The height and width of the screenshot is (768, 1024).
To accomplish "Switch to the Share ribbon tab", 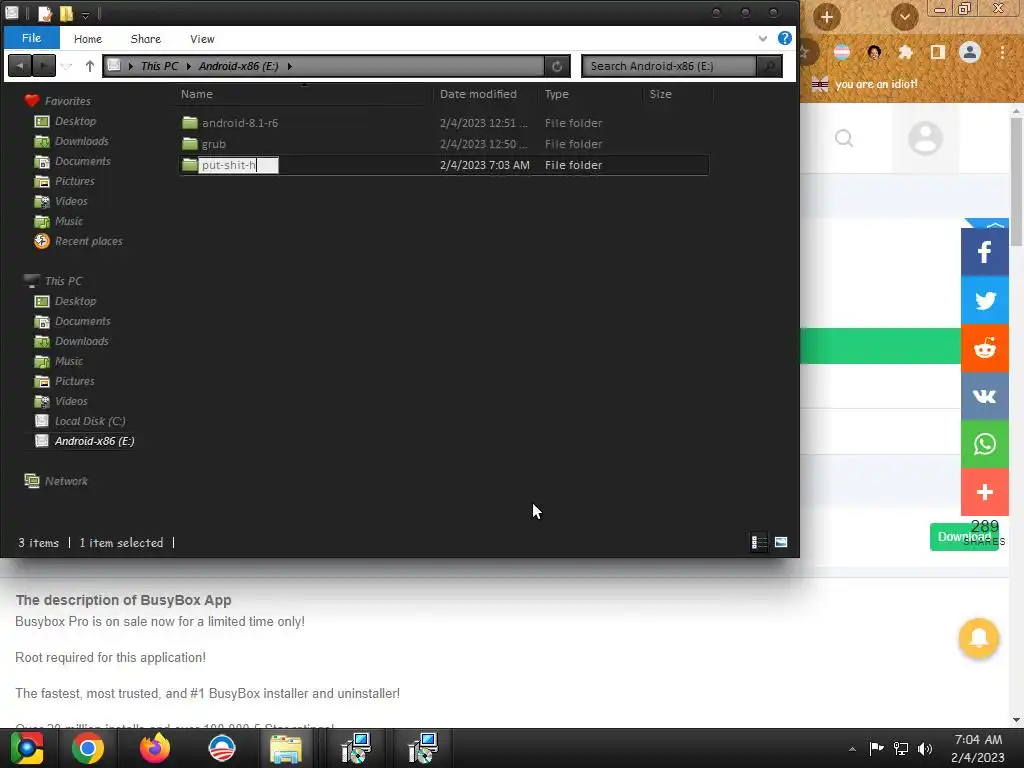I will pos(146,39).
